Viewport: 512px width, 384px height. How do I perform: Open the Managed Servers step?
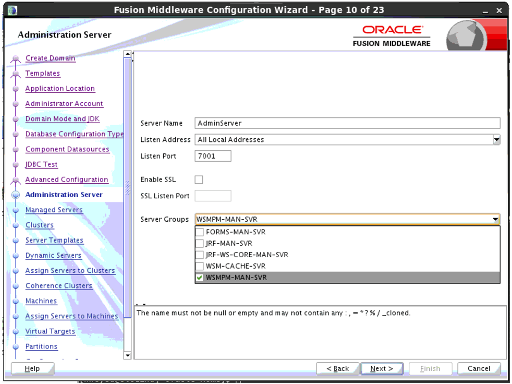[x=54, y=210]
